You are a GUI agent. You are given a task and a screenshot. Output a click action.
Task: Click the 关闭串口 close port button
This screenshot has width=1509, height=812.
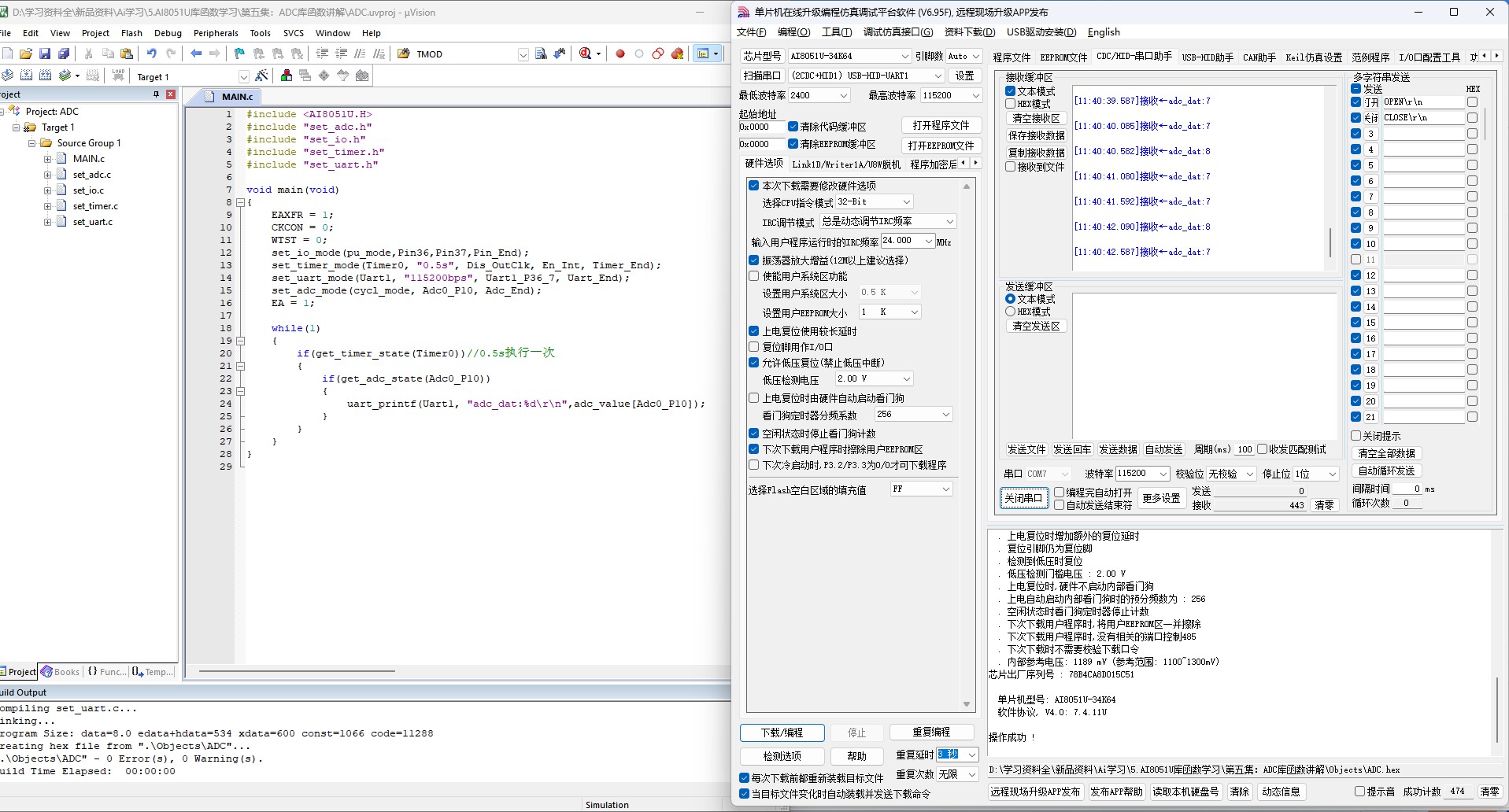click(1023, 498)
